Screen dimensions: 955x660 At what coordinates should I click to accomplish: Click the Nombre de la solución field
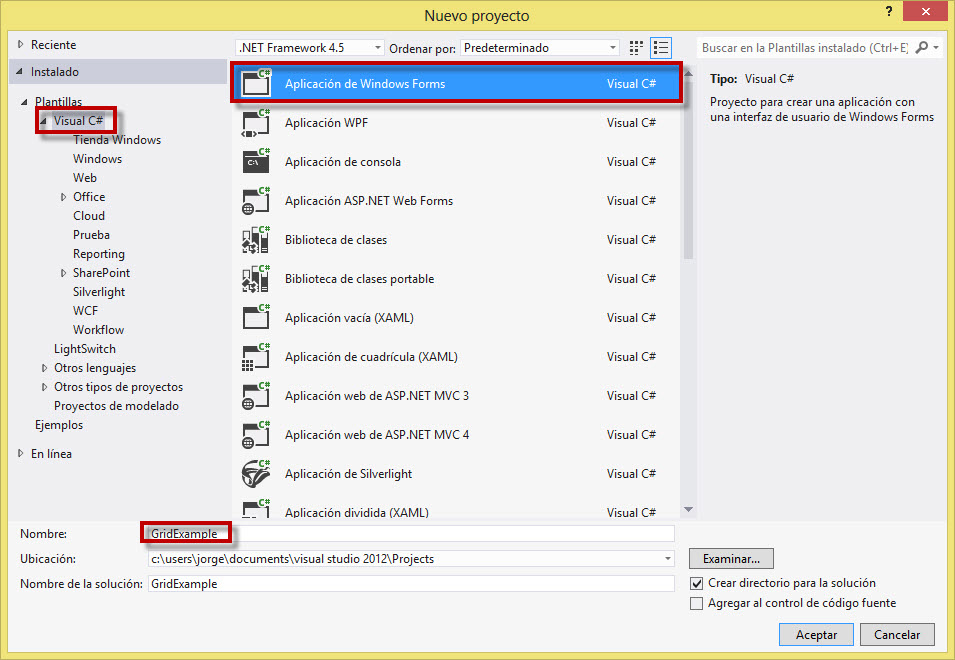point(411,583)
